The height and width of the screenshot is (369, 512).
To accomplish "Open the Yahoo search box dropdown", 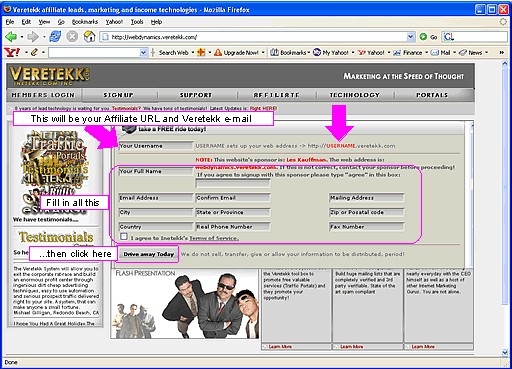I will (x=143, y=53).
